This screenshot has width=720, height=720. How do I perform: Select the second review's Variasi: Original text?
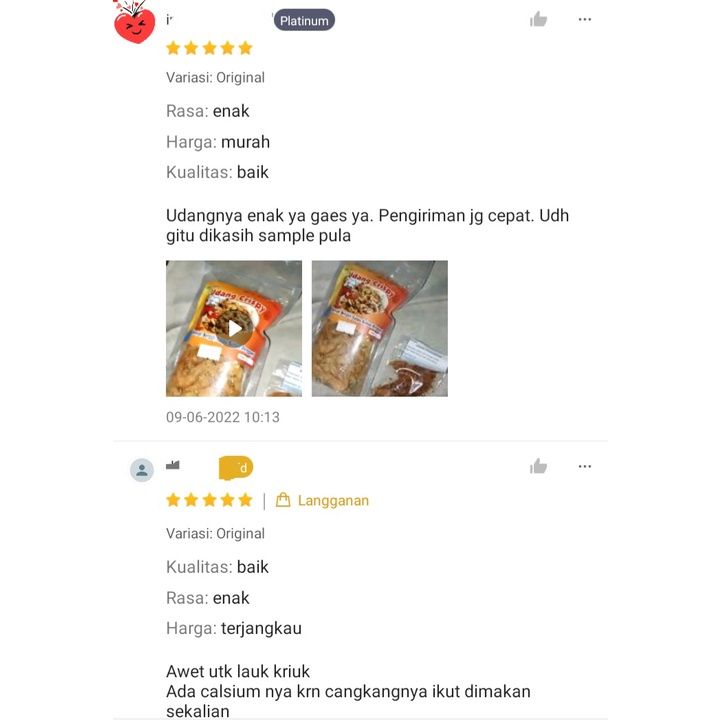click(215, 534)
